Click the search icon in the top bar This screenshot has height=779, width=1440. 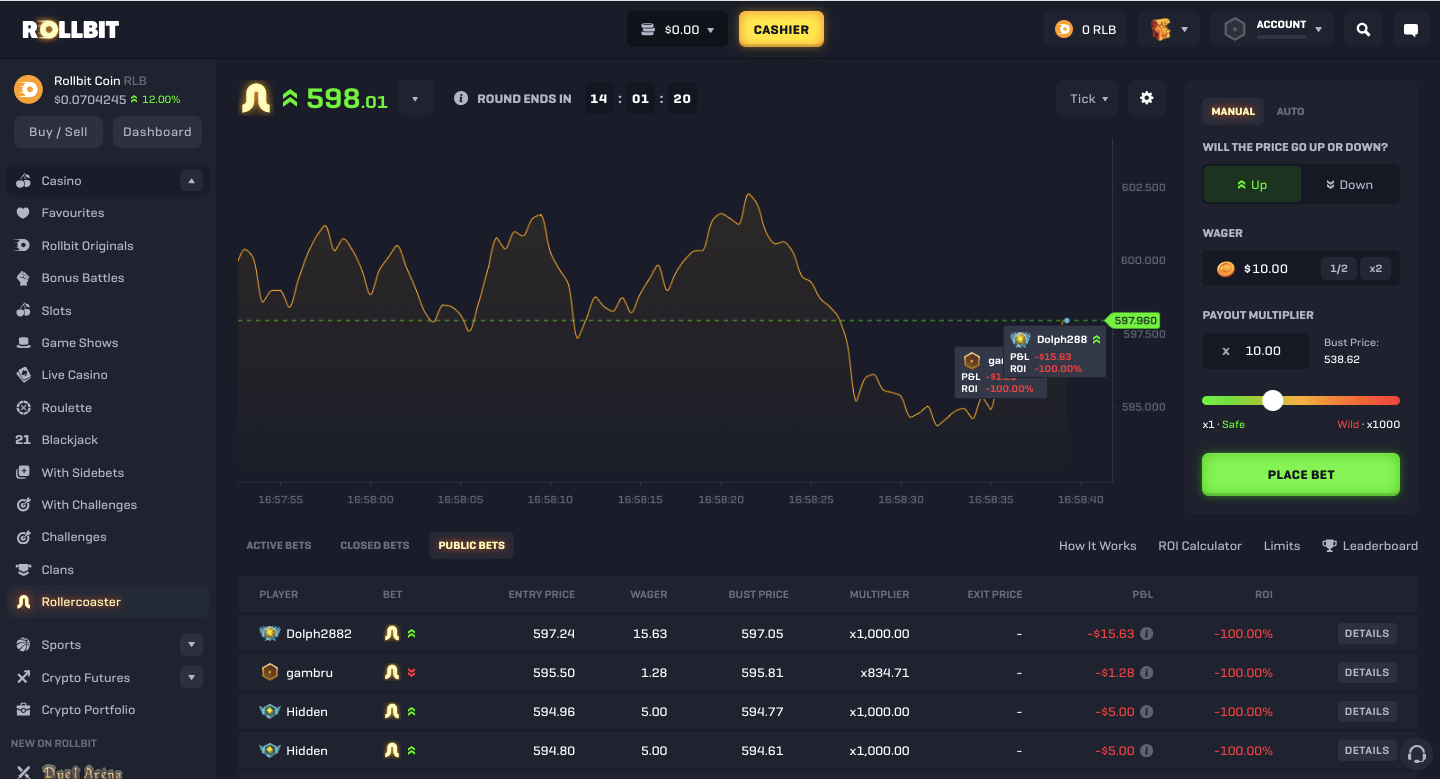point(1362,29)
